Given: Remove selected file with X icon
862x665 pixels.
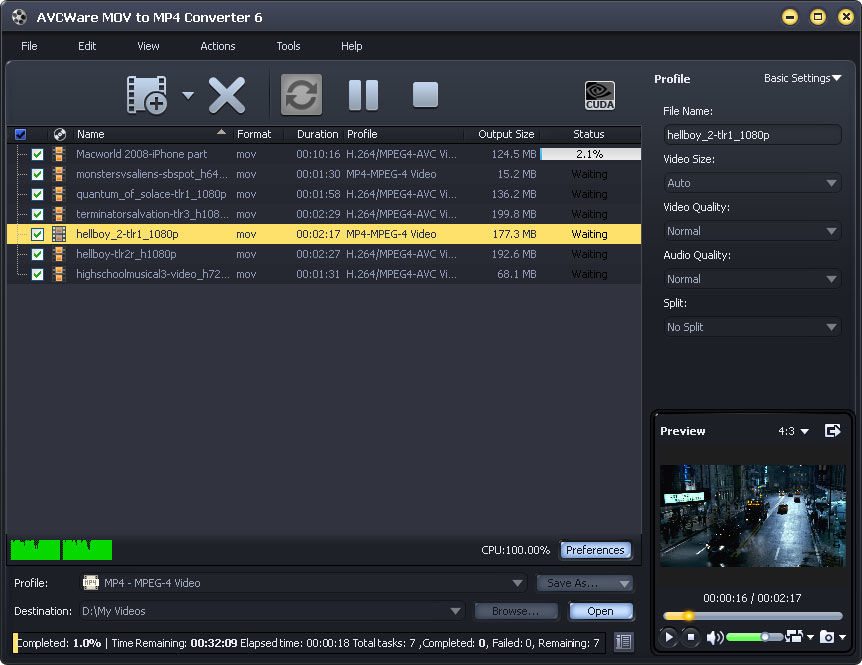Looking at the screenshot, I should [227, 95].
